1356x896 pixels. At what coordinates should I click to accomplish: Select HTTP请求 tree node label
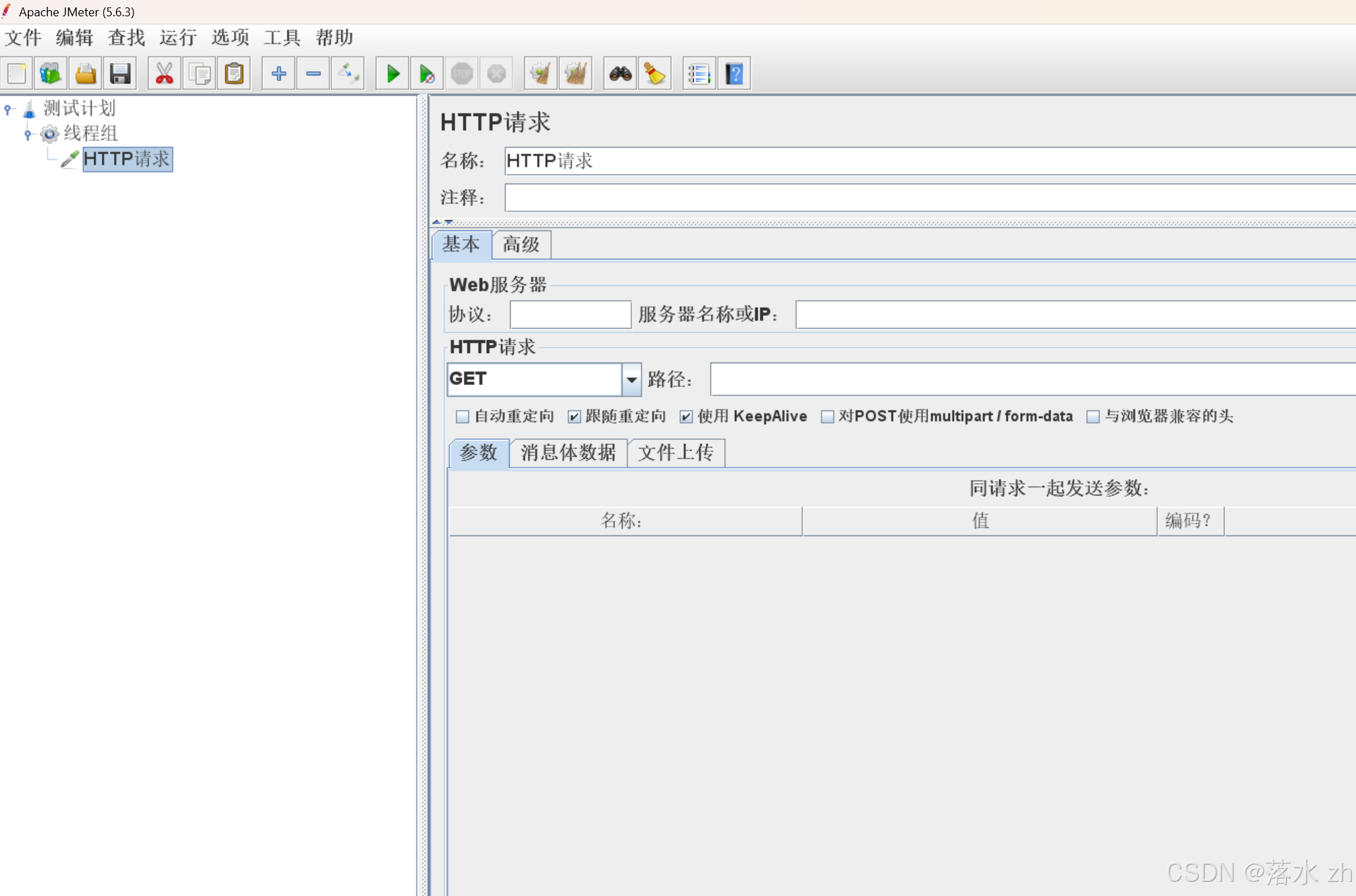point(127,159)
